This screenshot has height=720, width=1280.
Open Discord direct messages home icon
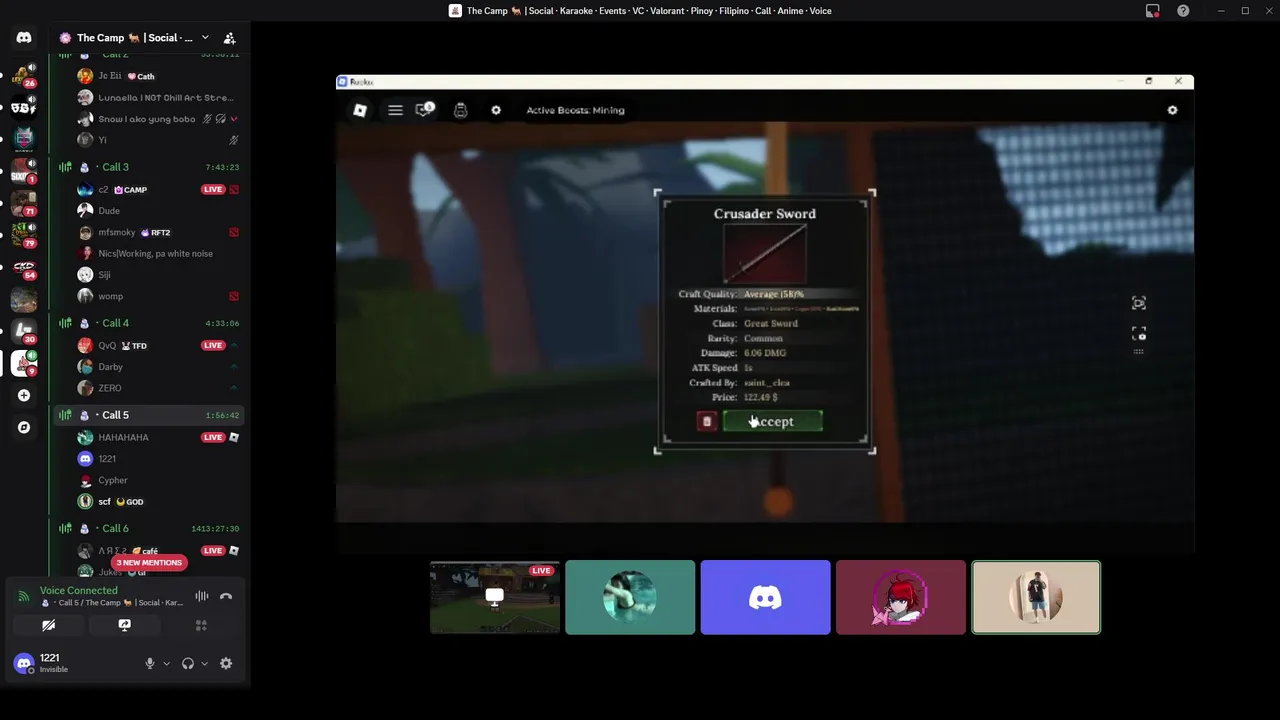point(24,38)
